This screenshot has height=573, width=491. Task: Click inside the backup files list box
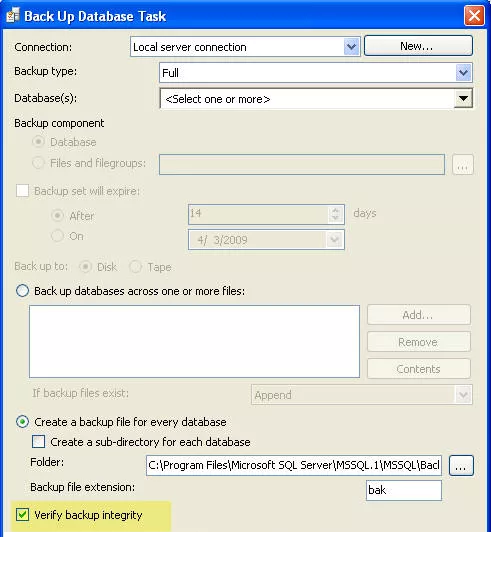coord(194,341)
